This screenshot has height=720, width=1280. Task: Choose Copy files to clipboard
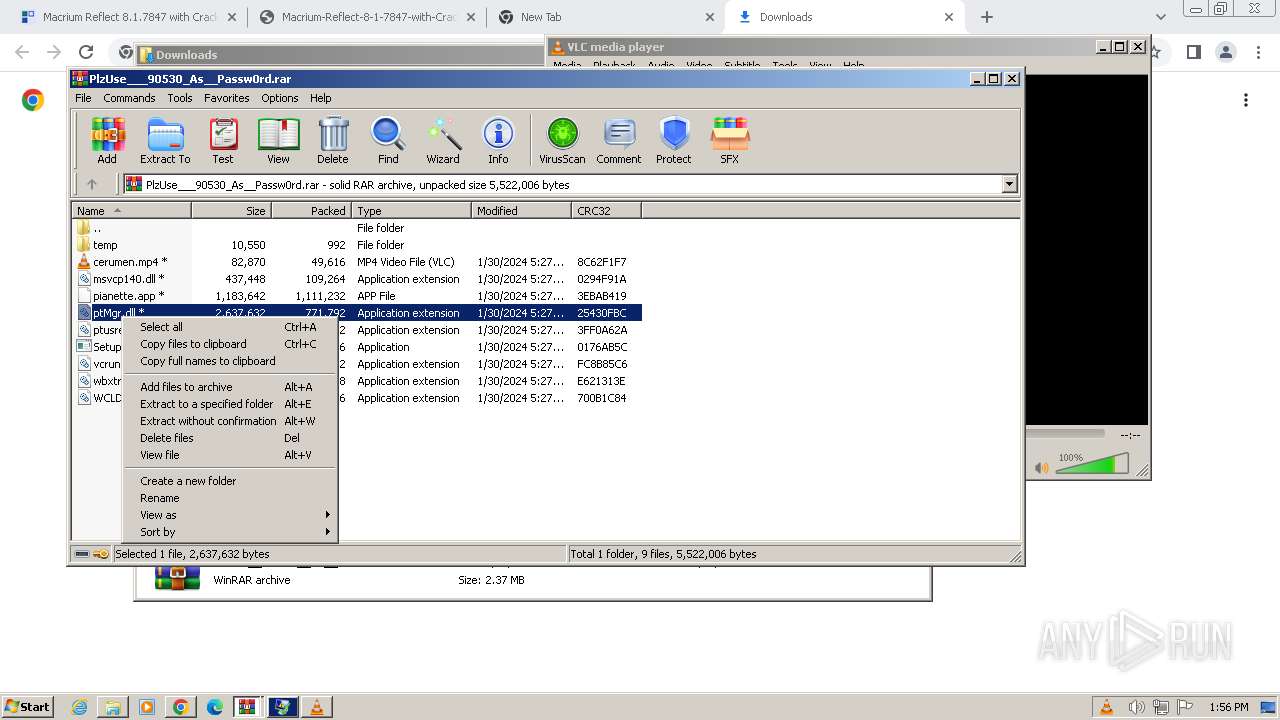coord(230,344)
